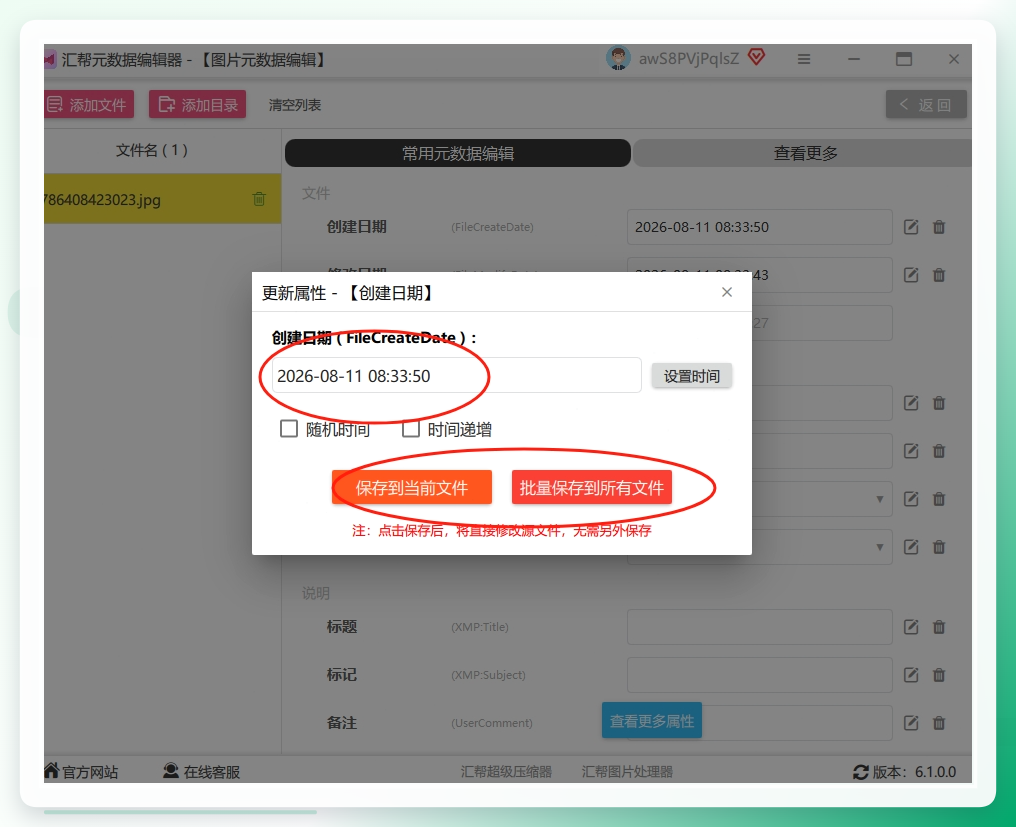Click the version refresh icon
Screen dimensions: 1016x827
[860, 772]
